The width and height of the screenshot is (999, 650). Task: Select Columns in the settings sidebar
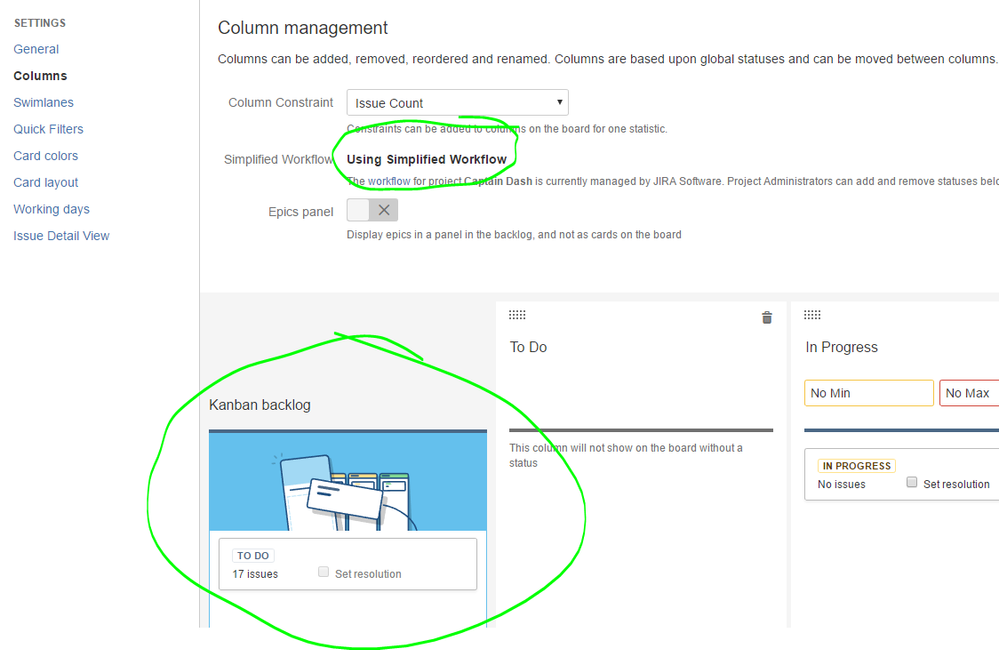40,76
